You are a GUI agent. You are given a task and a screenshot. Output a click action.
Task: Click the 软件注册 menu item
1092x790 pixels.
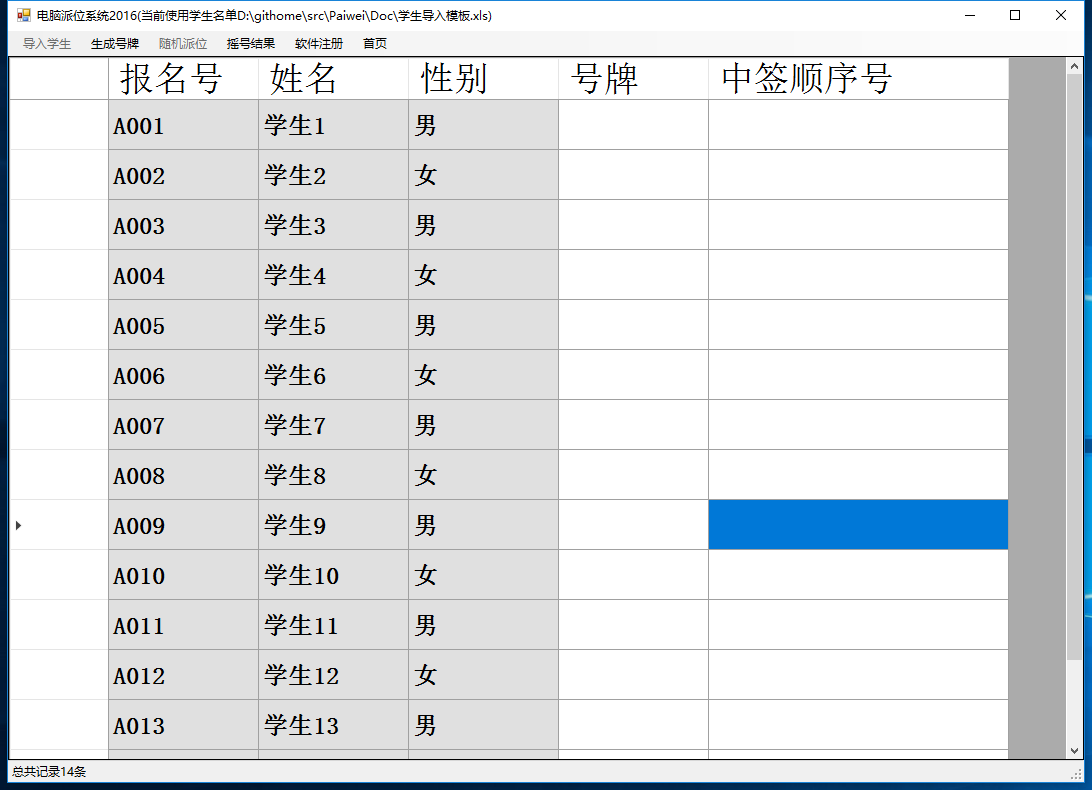[x=318, y=43]
